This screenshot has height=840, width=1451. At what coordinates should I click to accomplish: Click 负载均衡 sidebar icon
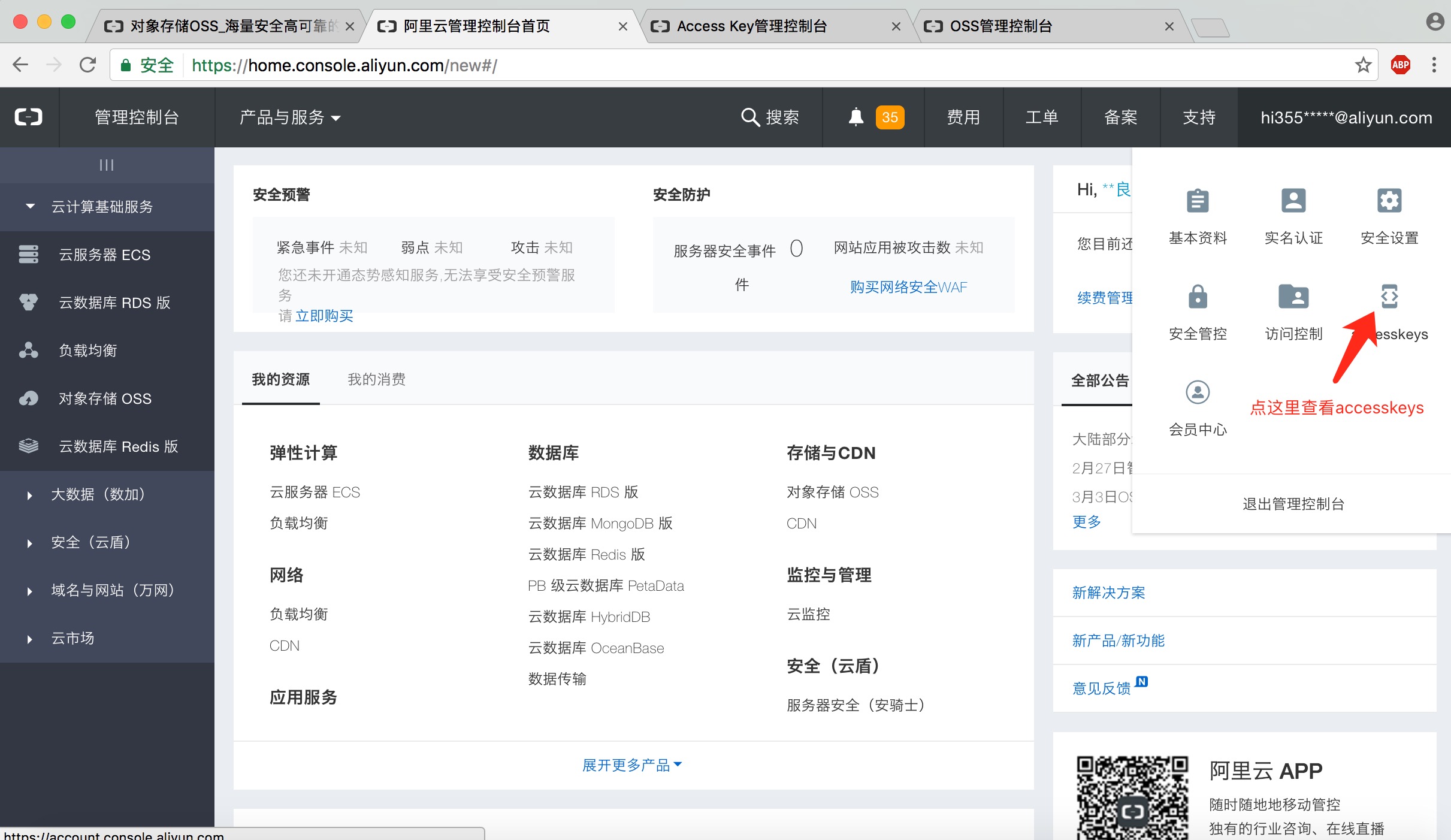[28, 350]
